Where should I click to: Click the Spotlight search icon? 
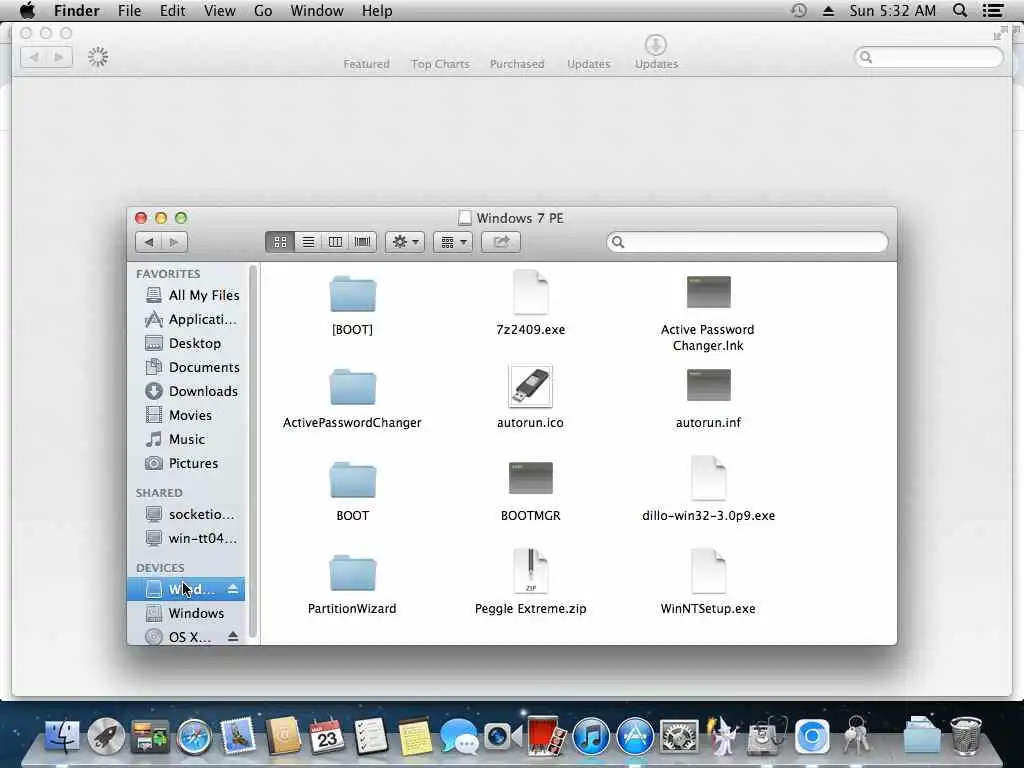[x=960, y=10]
